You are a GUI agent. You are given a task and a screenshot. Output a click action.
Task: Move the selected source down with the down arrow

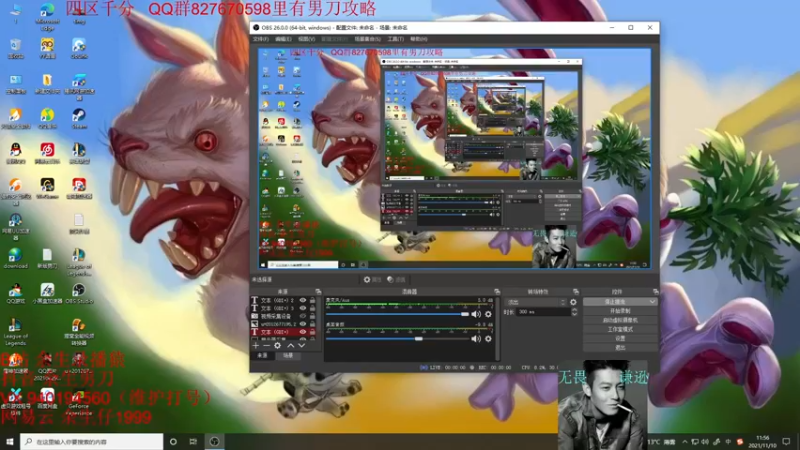coord(302,345)
